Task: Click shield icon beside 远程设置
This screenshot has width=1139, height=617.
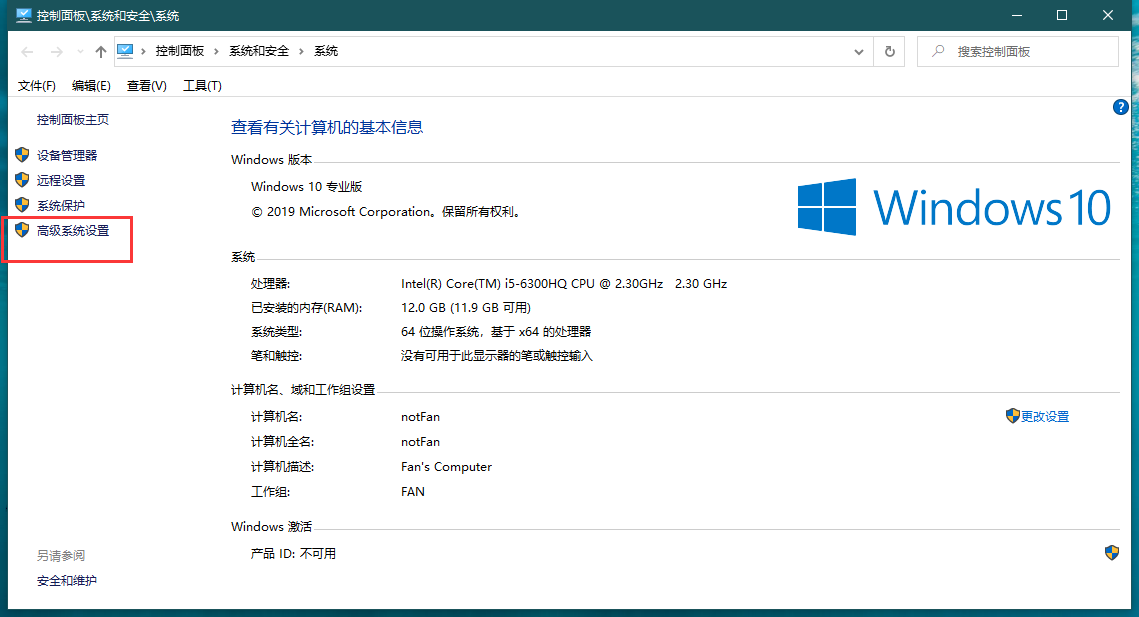Action: click(22, 180)
